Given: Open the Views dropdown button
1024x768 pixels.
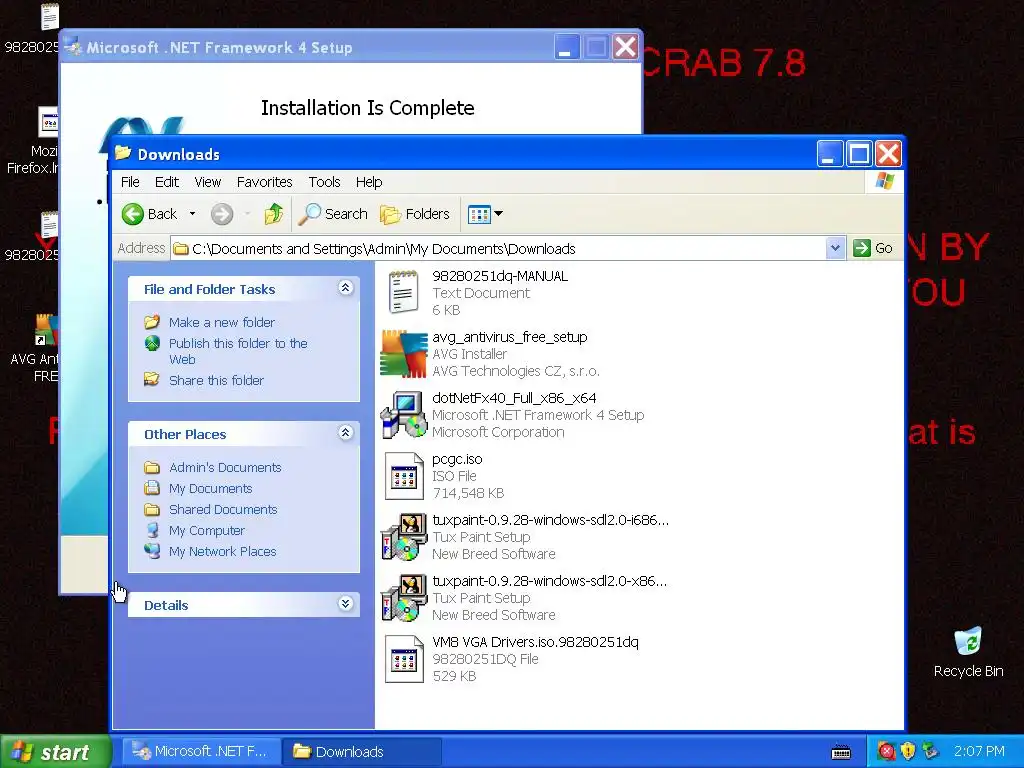Looking at the screenshot, I should [x=485, y=214].
